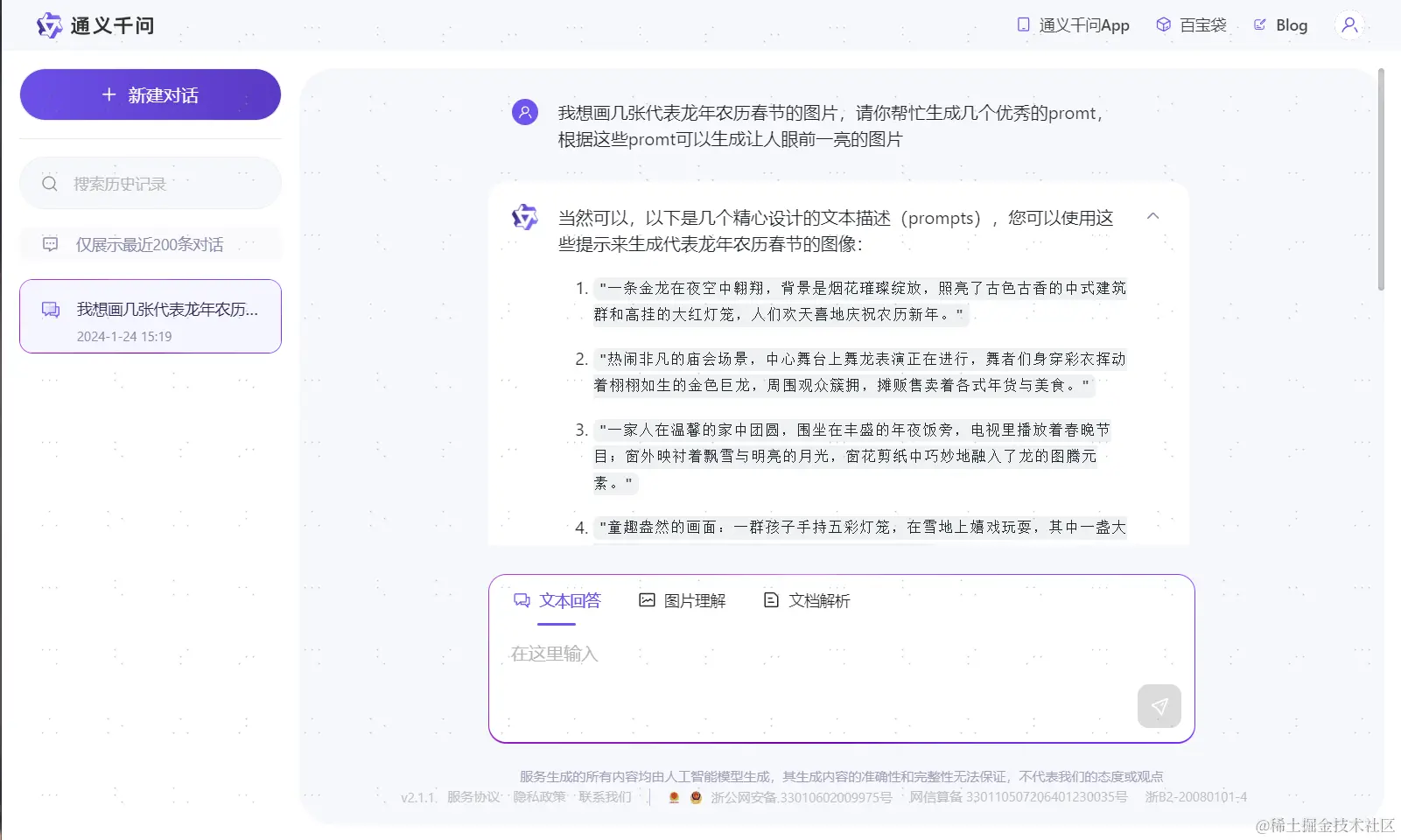Click the cube icon beside 百宝袋
The width and height of the screenshot is (1401, 840).
click(x=1163, y=24)
